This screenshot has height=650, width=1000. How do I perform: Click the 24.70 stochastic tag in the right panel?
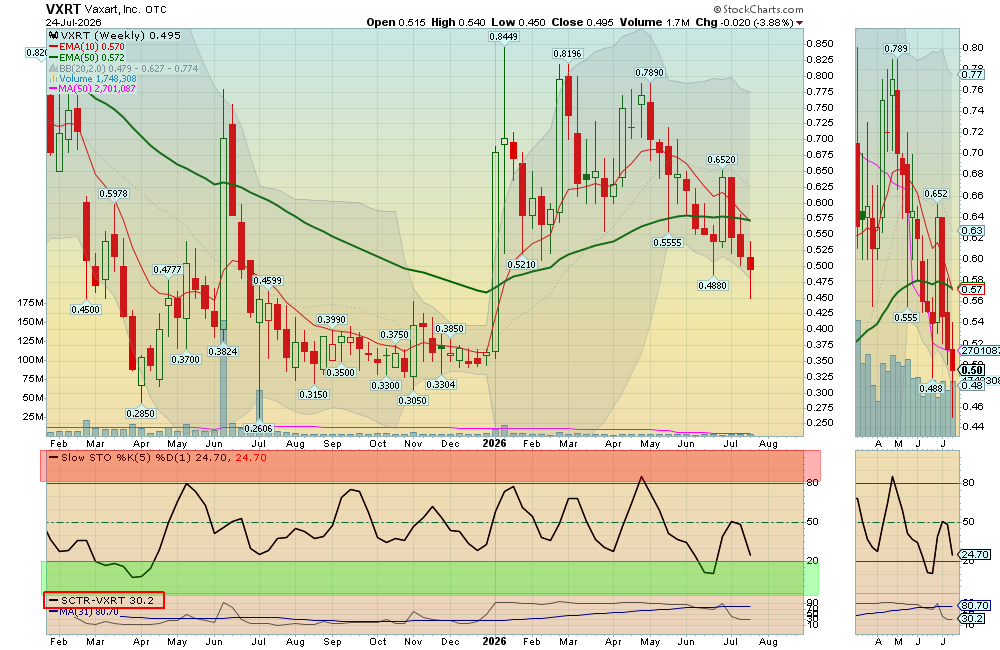pyautogui.click(x=974, y=555)
